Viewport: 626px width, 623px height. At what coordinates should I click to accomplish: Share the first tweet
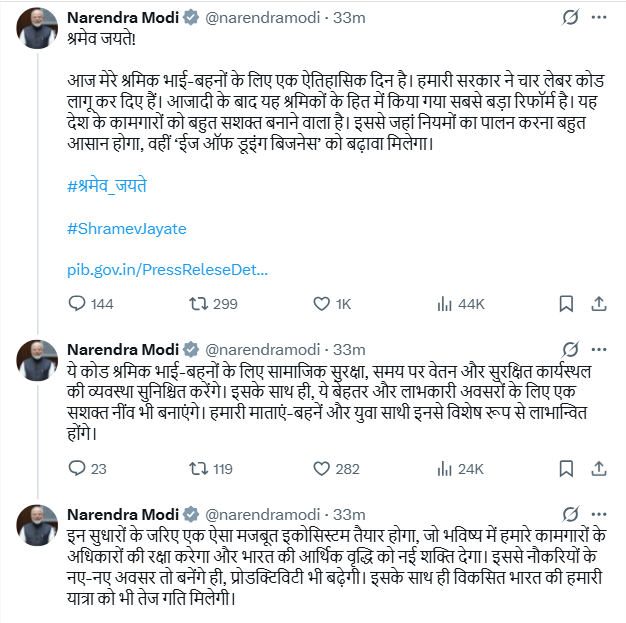point(598,304)
